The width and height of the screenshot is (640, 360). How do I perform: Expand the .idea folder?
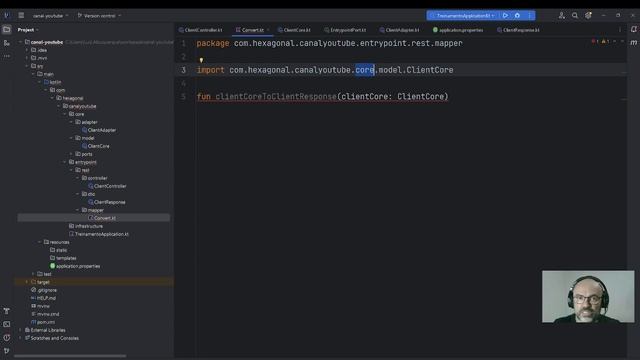point(27,50)
